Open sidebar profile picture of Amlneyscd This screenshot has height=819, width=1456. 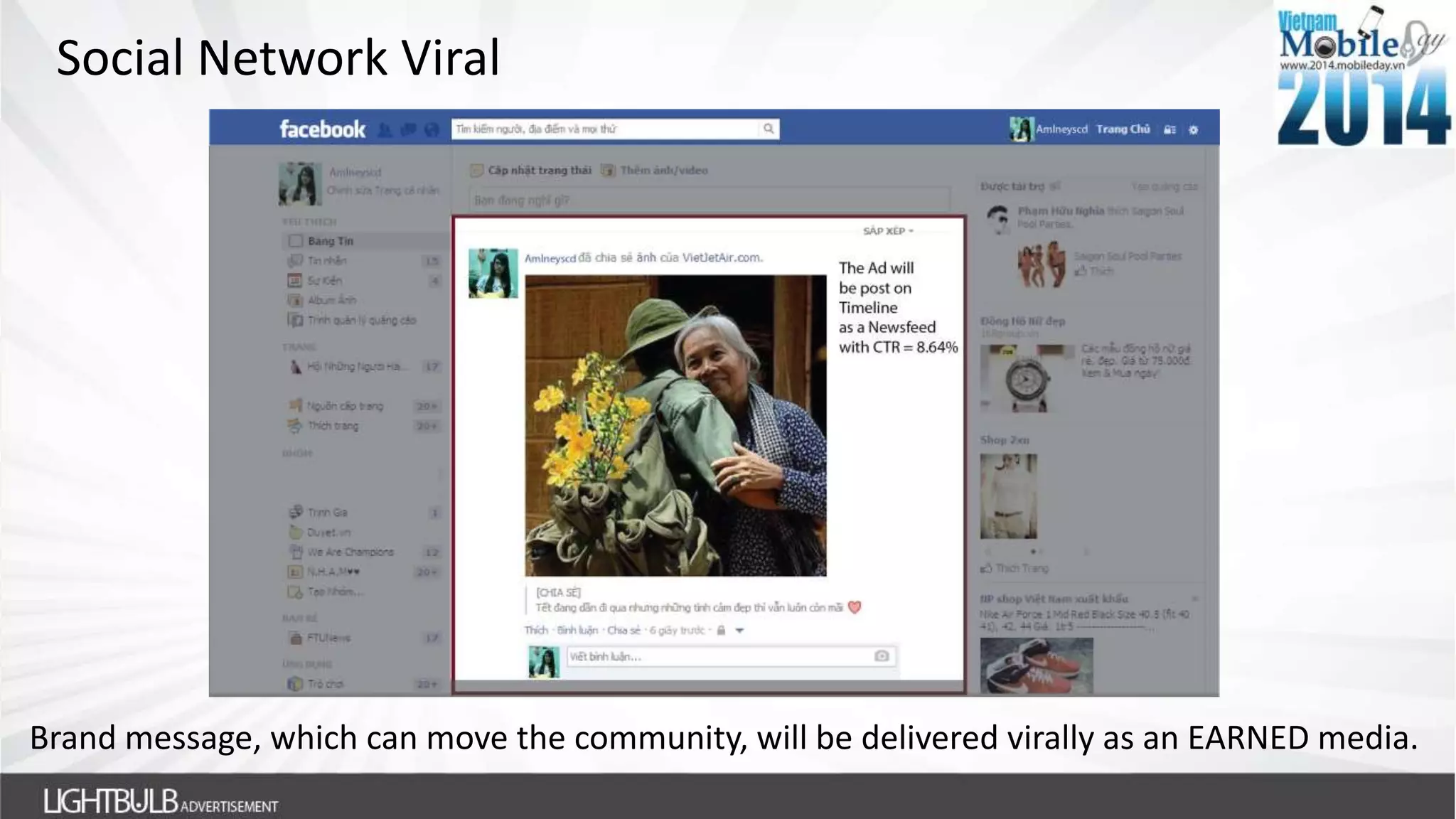click(x=299, y=183)
